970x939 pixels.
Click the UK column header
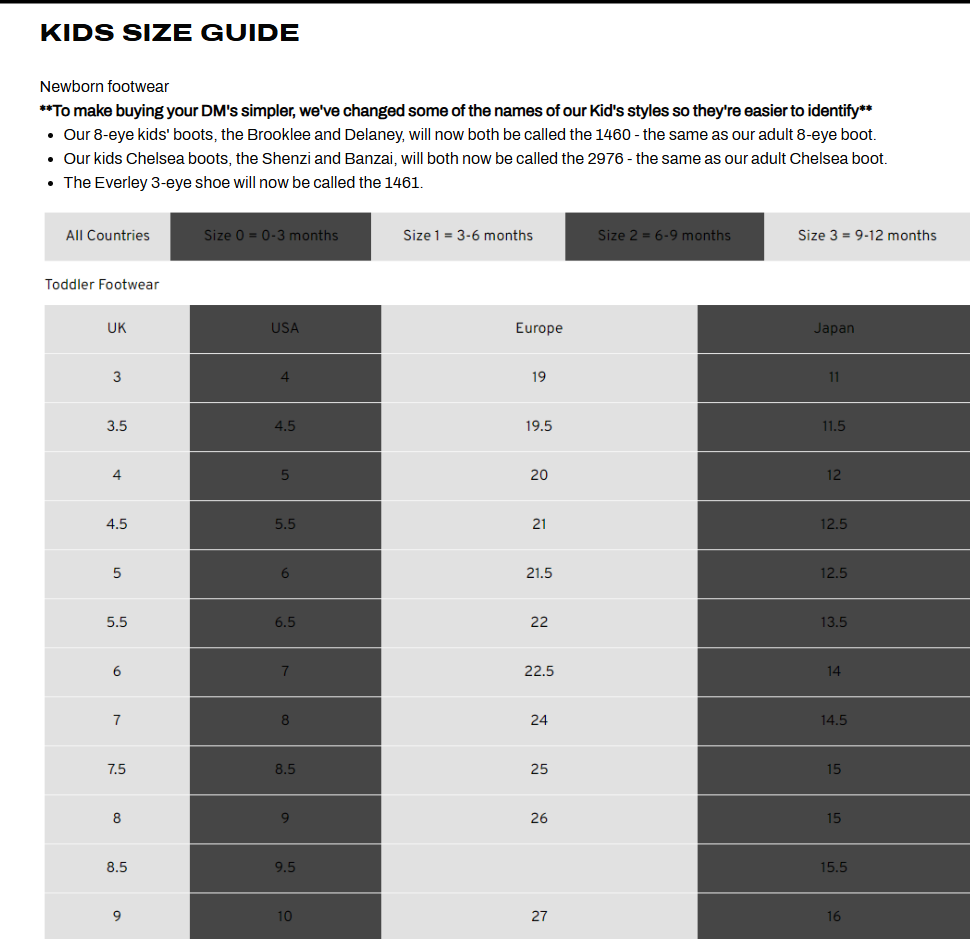point(117,328)
